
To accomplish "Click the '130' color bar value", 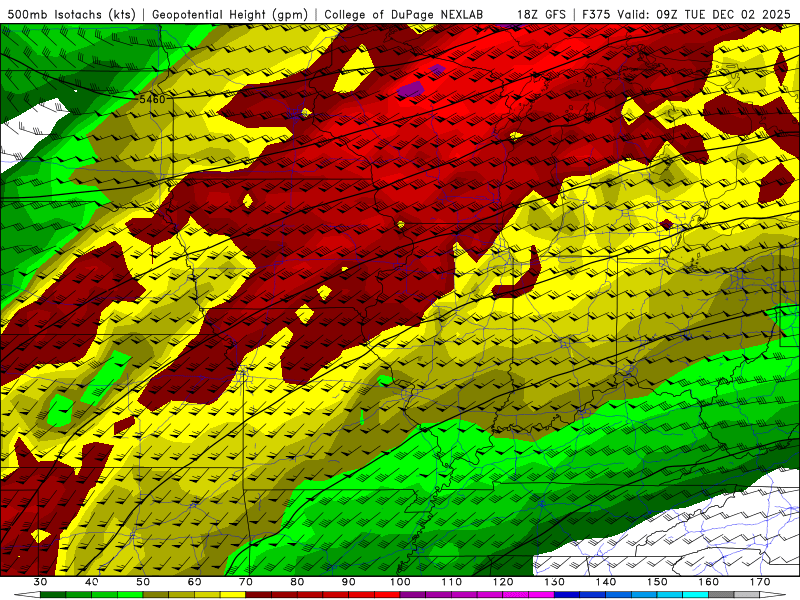I will pyautogui.click(x=555, y=582).
